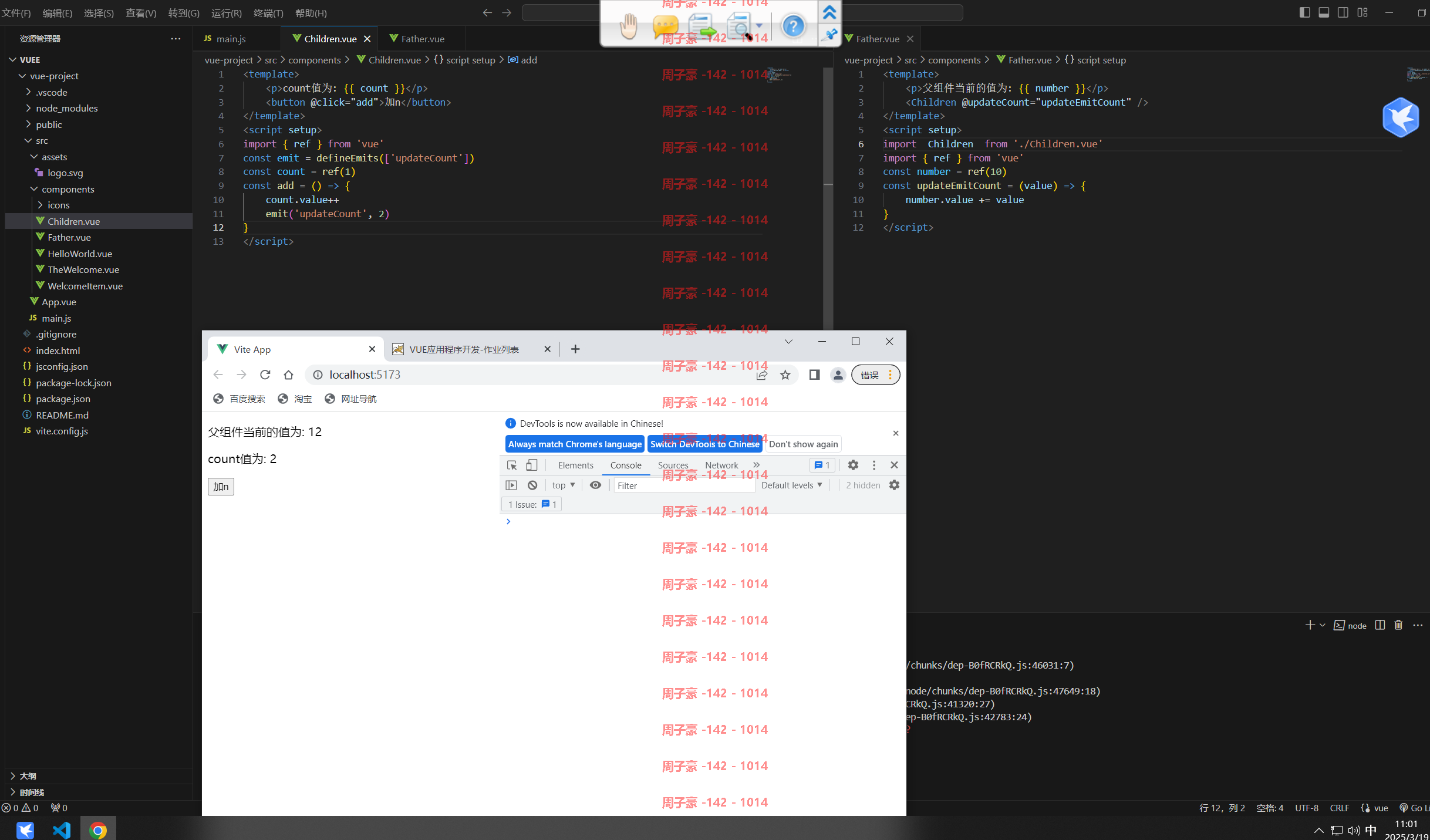The height and width of the screenshot is (840, 1430).
Task: Collapse the components folder
Action: (99, 189)
